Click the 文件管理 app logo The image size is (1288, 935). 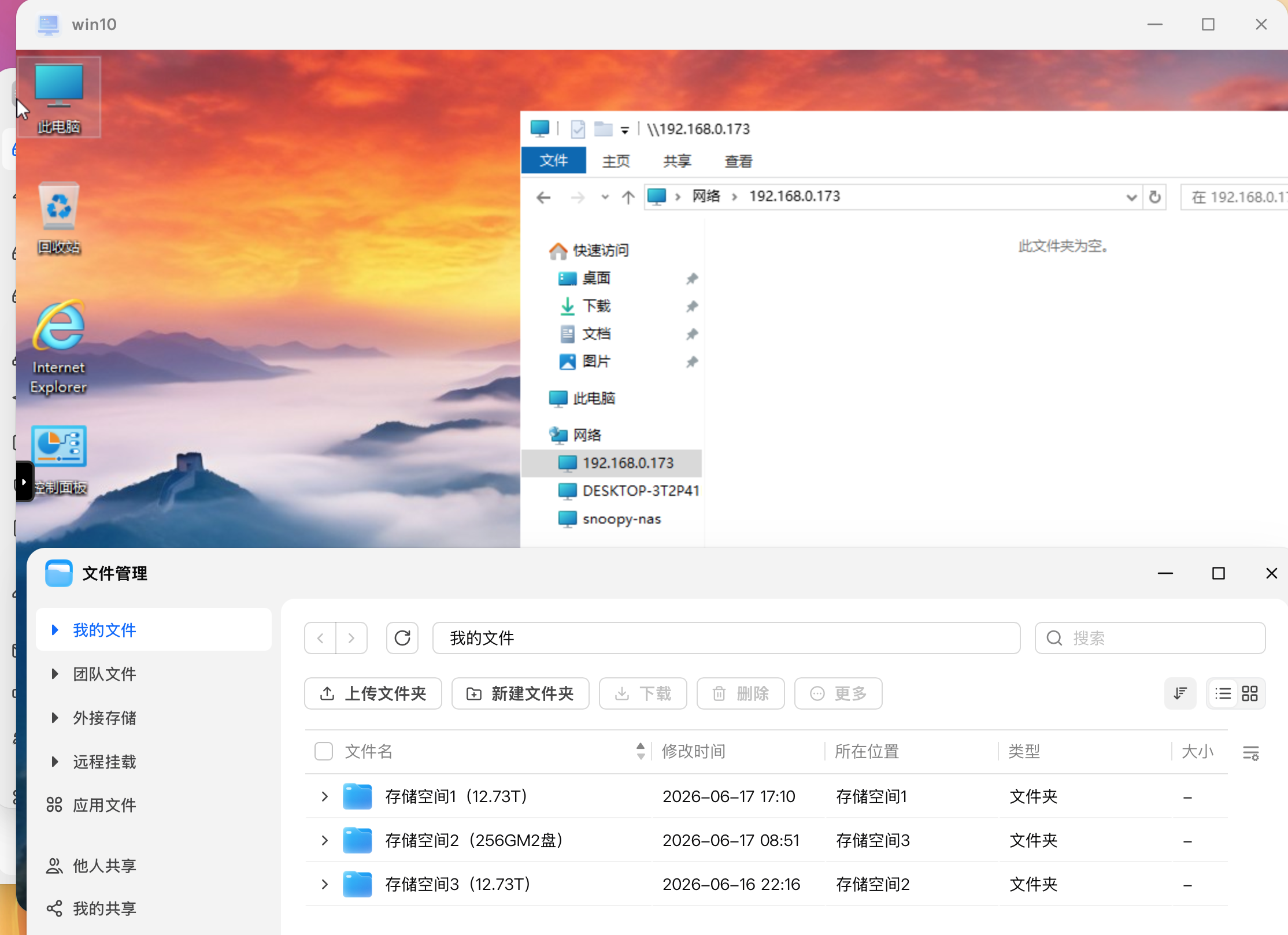tap(59, 573)
